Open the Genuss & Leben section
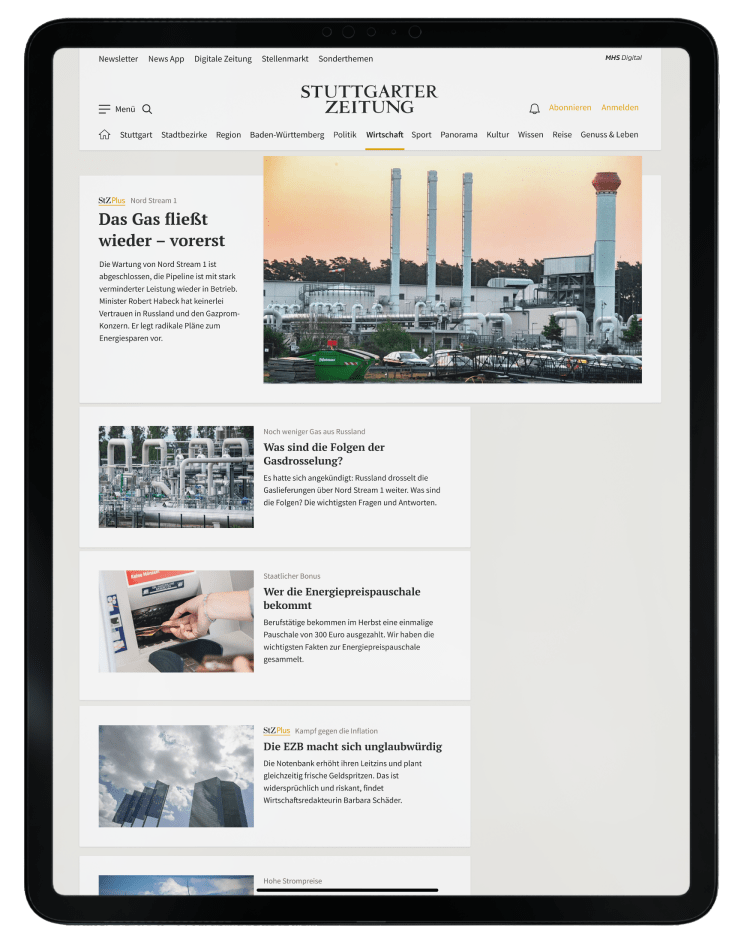The image size is (738, 948). (x=609, y=134)
